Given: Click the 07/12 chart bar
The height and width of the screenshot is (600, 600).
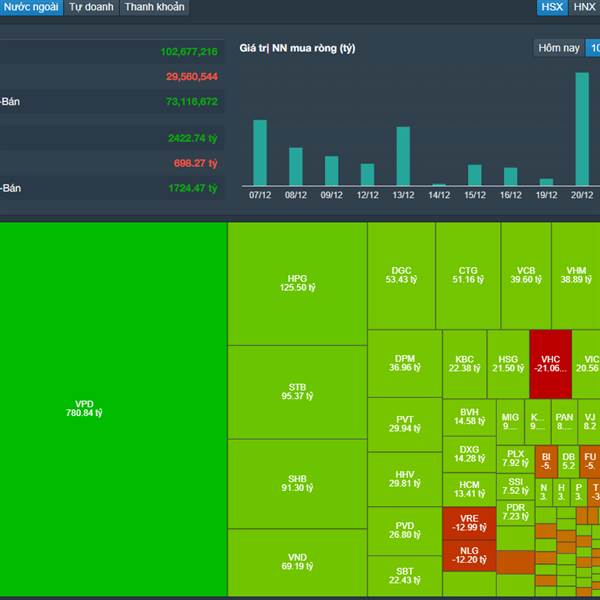Looking at the screenshot, I should pos(260,153).
